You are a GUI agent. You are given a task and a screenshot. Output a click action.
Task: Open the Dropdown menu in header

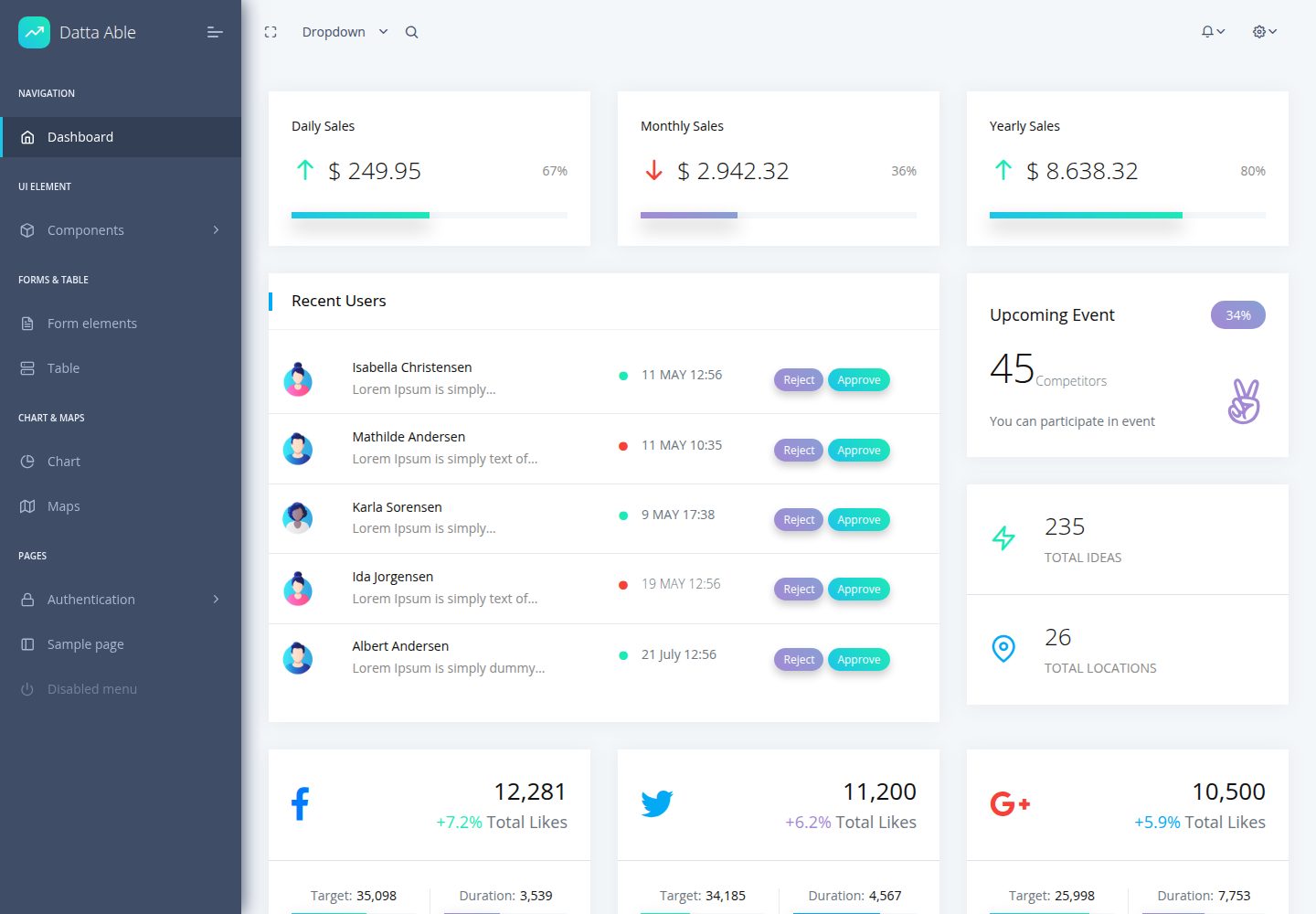pyautogui.click(x=345, y=32)
